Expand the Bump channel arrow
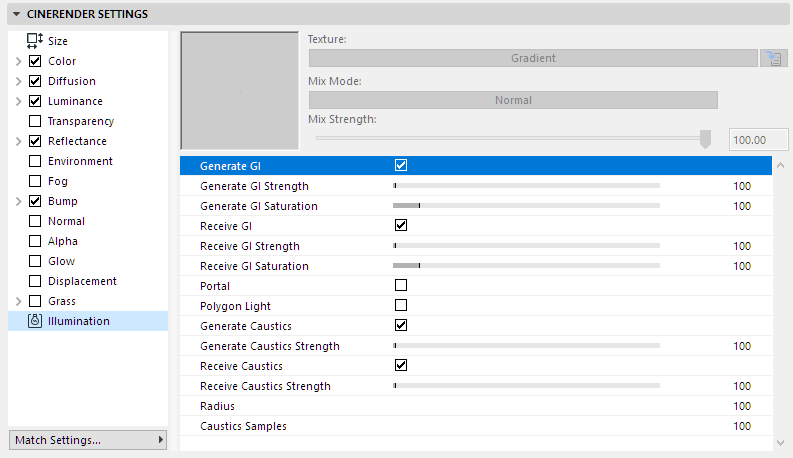Viewport: 793px width, 458px height. point(19,201)
